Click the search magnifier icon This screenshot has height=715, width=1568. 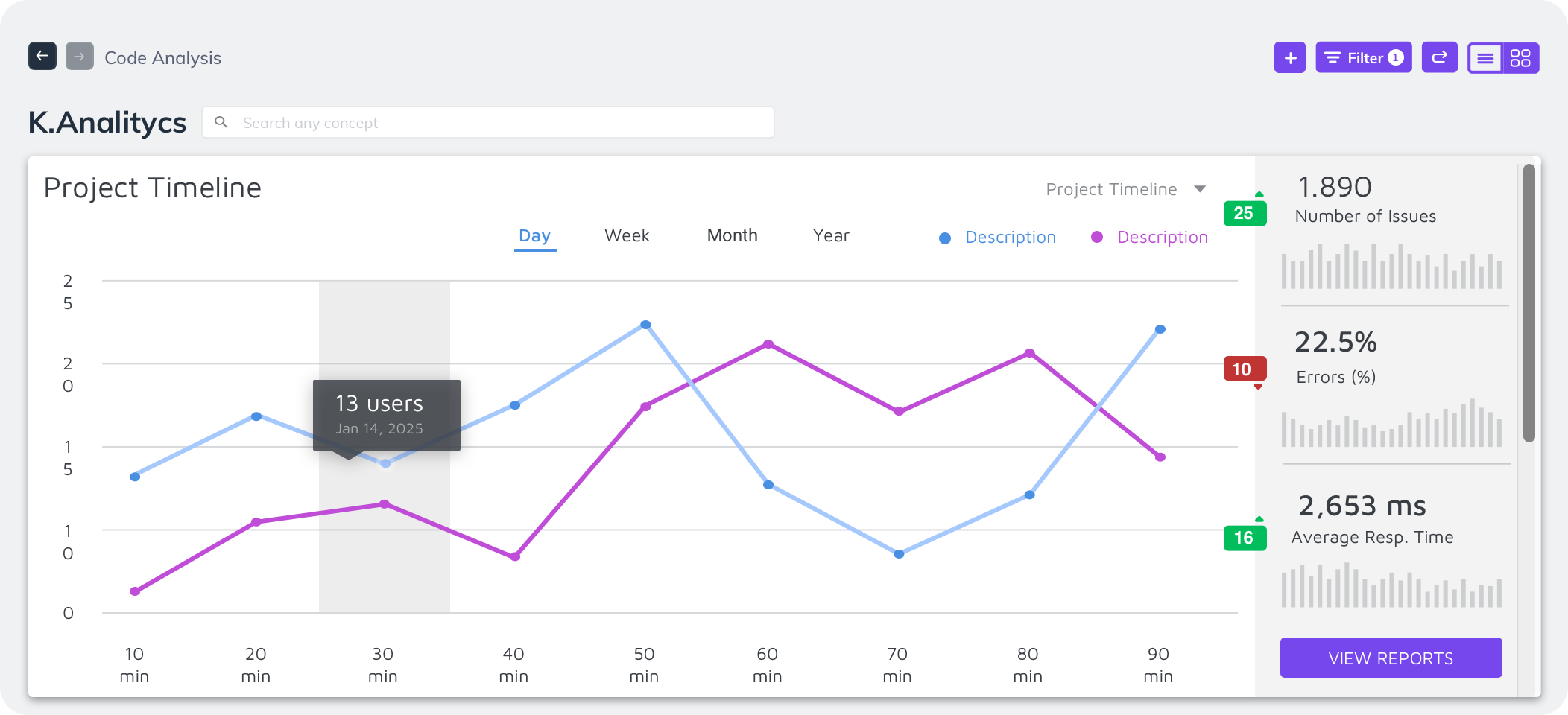(x=221, y=122)
